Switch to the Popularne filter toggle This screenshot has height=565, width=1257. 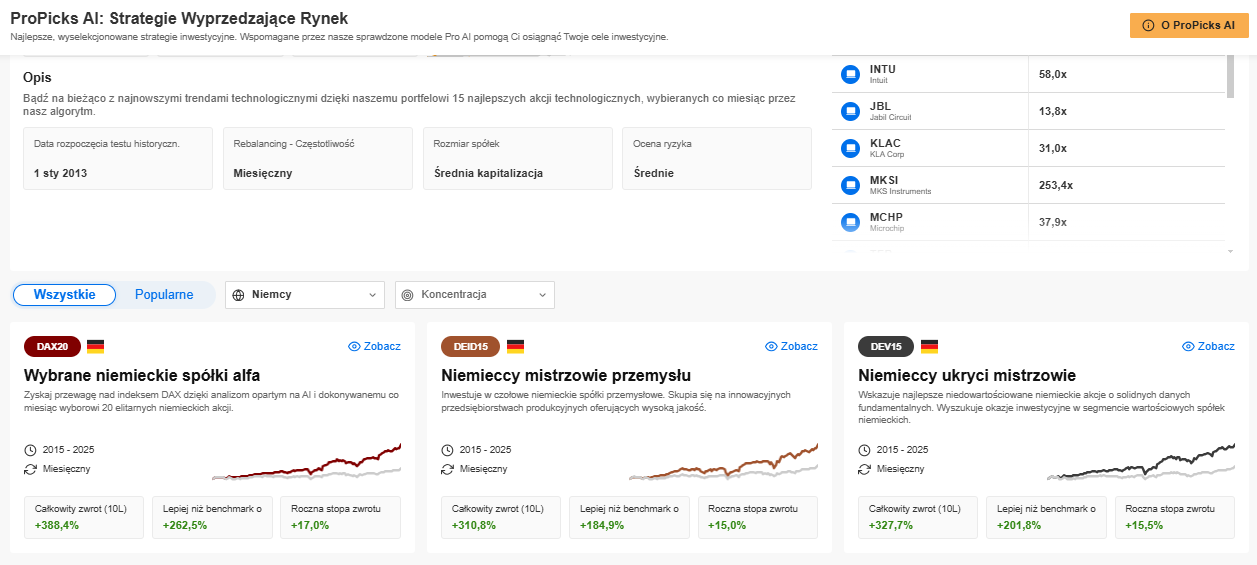(164, 295)
